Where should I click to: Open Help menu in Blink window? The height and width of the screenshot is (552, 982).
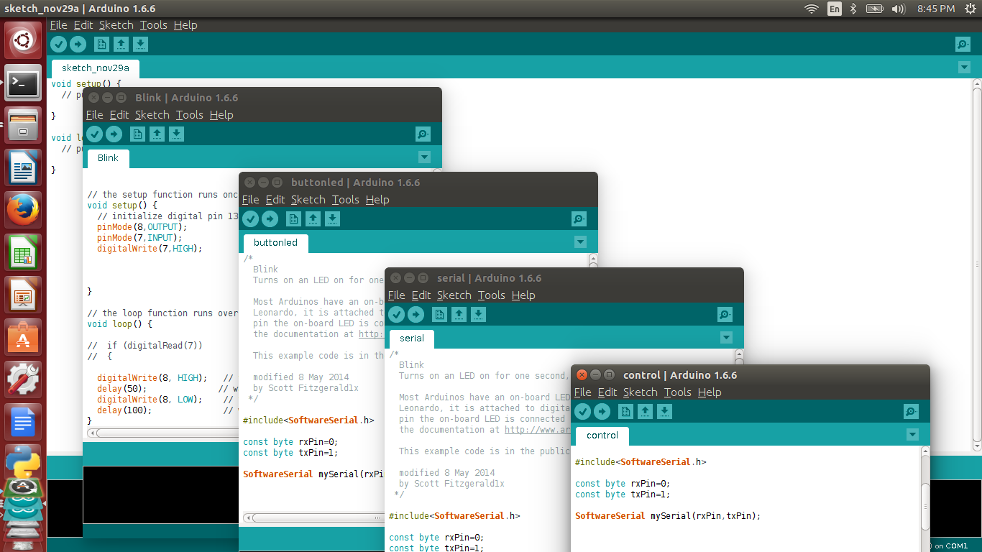click(x=221, y=115)
